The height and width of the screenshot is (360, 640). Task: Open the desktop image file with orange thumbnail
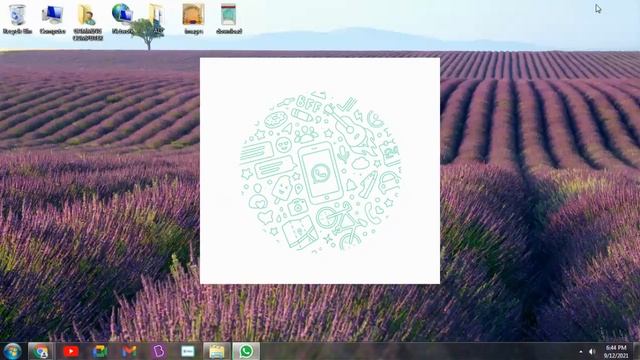(193, 19)
